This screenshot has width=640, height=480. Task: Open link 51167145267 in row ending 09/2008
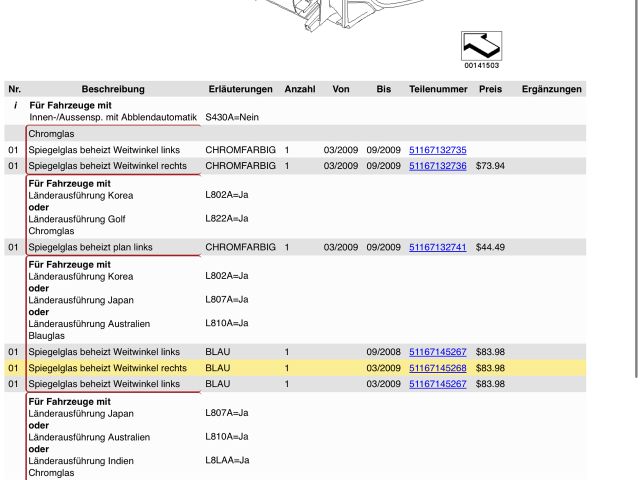437,352
